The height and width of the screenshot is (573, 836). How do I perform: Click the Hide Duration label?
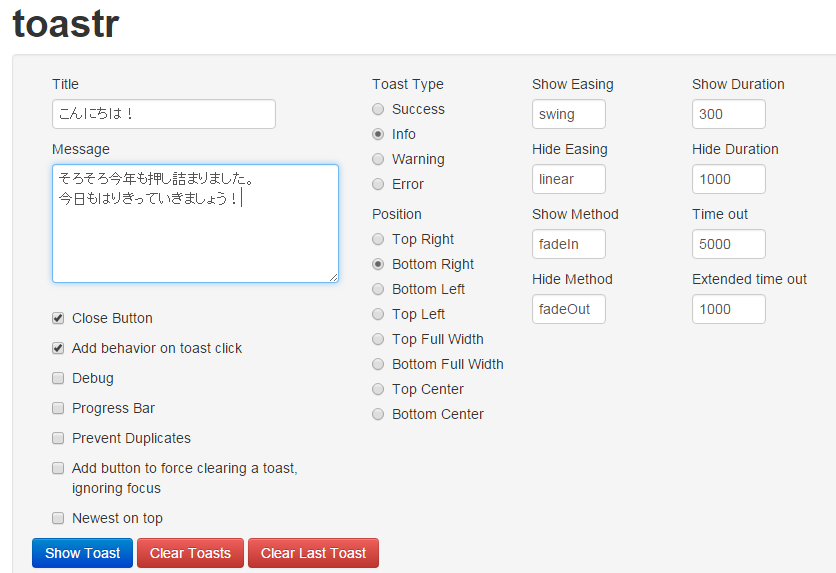point(735,149)
